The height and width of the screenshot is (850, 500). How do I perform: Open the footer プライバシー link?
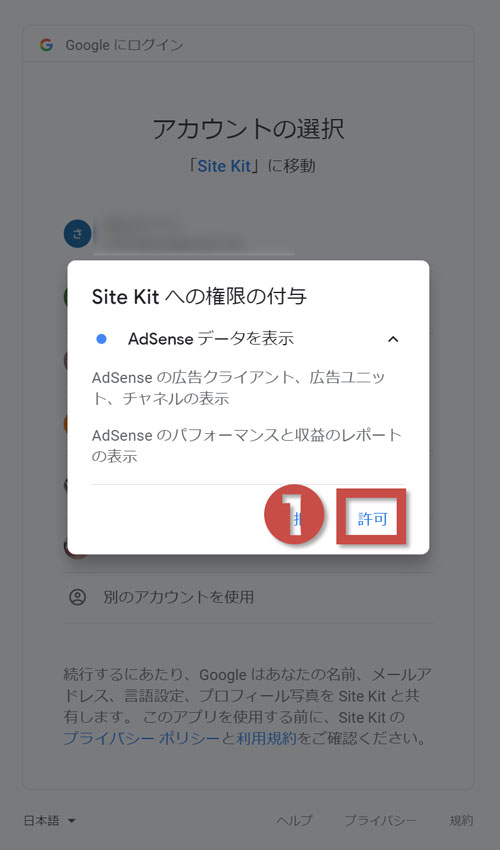(x=381, y=821)
